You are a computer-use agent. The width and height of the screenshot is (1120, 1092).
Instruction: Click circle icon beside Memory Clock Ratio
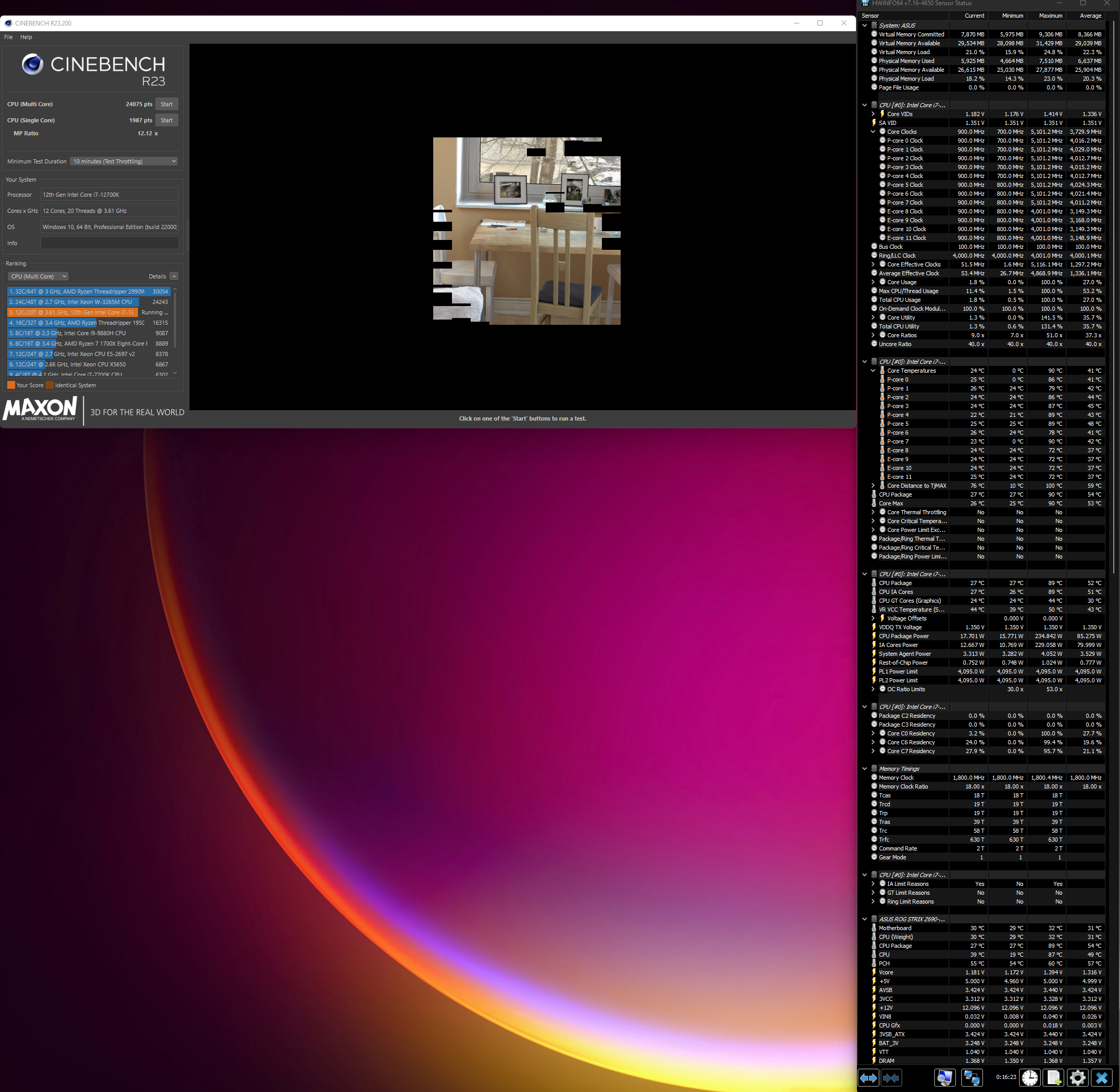click(x=874, y=786)
